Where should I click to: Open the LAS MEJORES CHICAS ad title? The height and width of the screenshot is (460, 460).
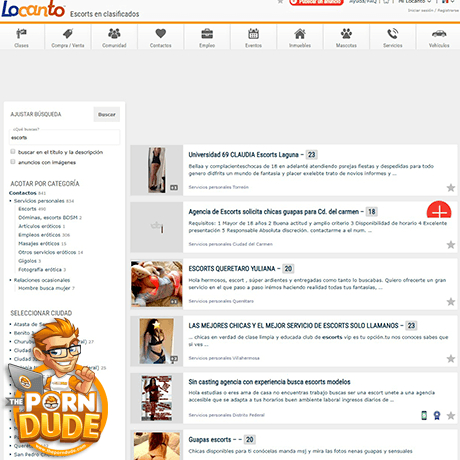293,326
